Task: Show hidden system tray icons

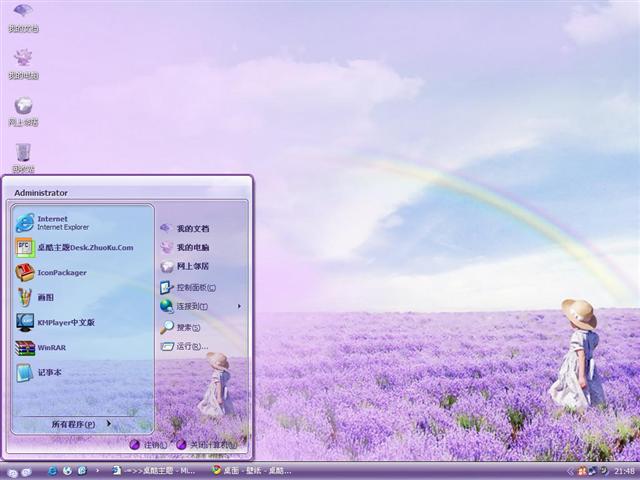Action: pyautogui.click(x=570, y=471)
